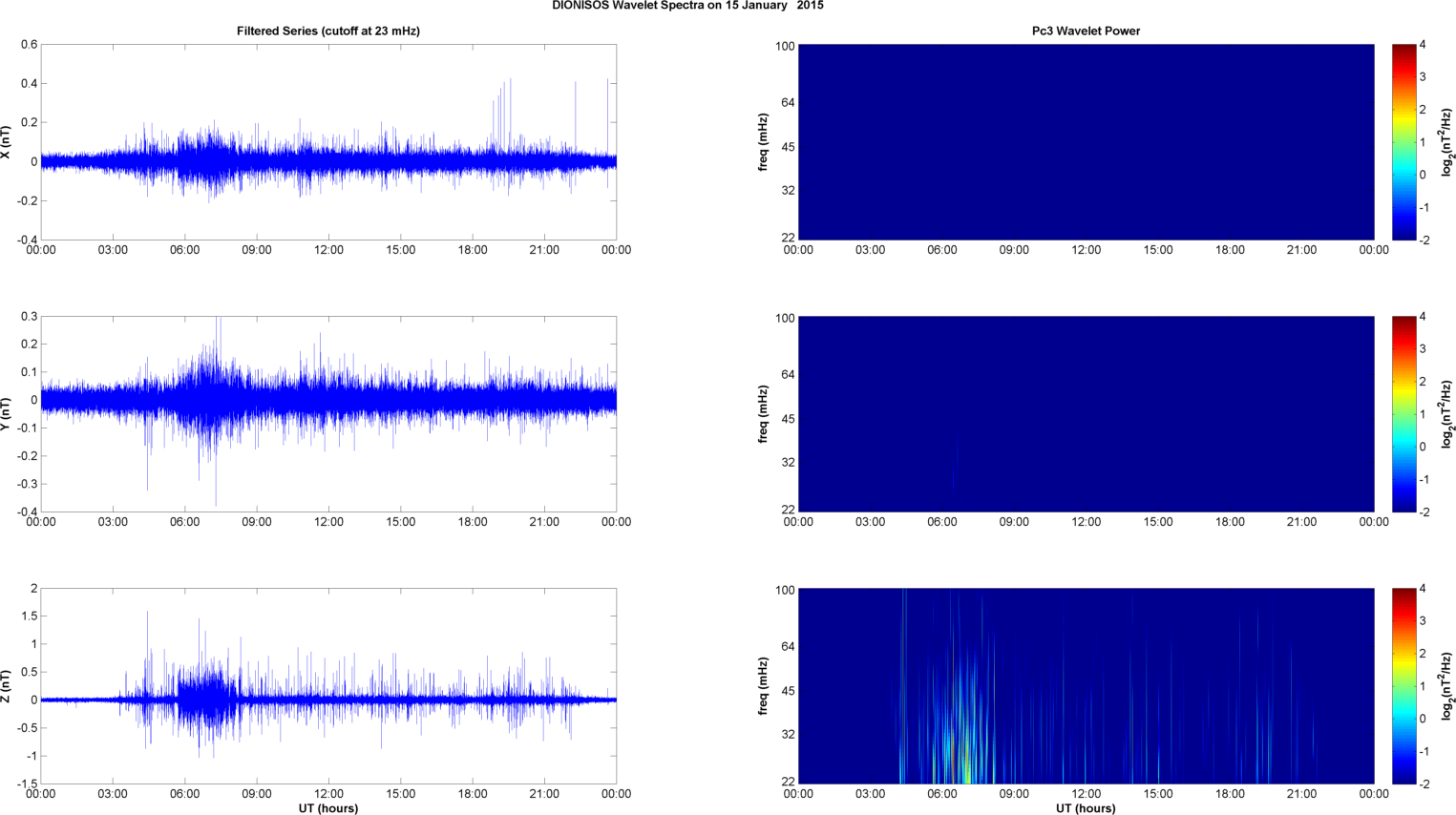
Task: Click the 1.5 tick on the Z (nT) axis
Action: (x=29, y=616)
